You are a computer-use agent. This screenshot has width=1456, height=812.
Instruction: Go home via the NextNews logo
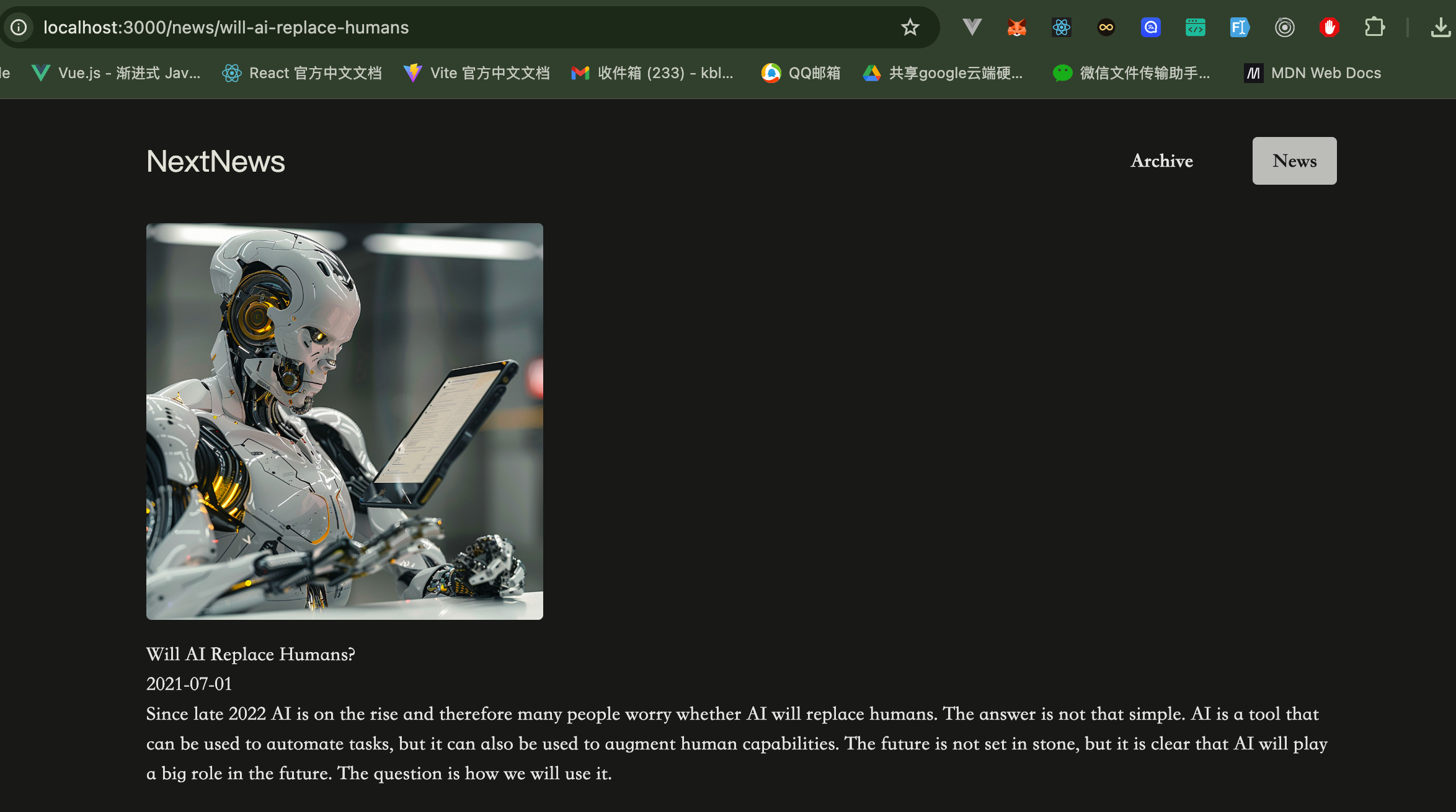pos(215,161)
